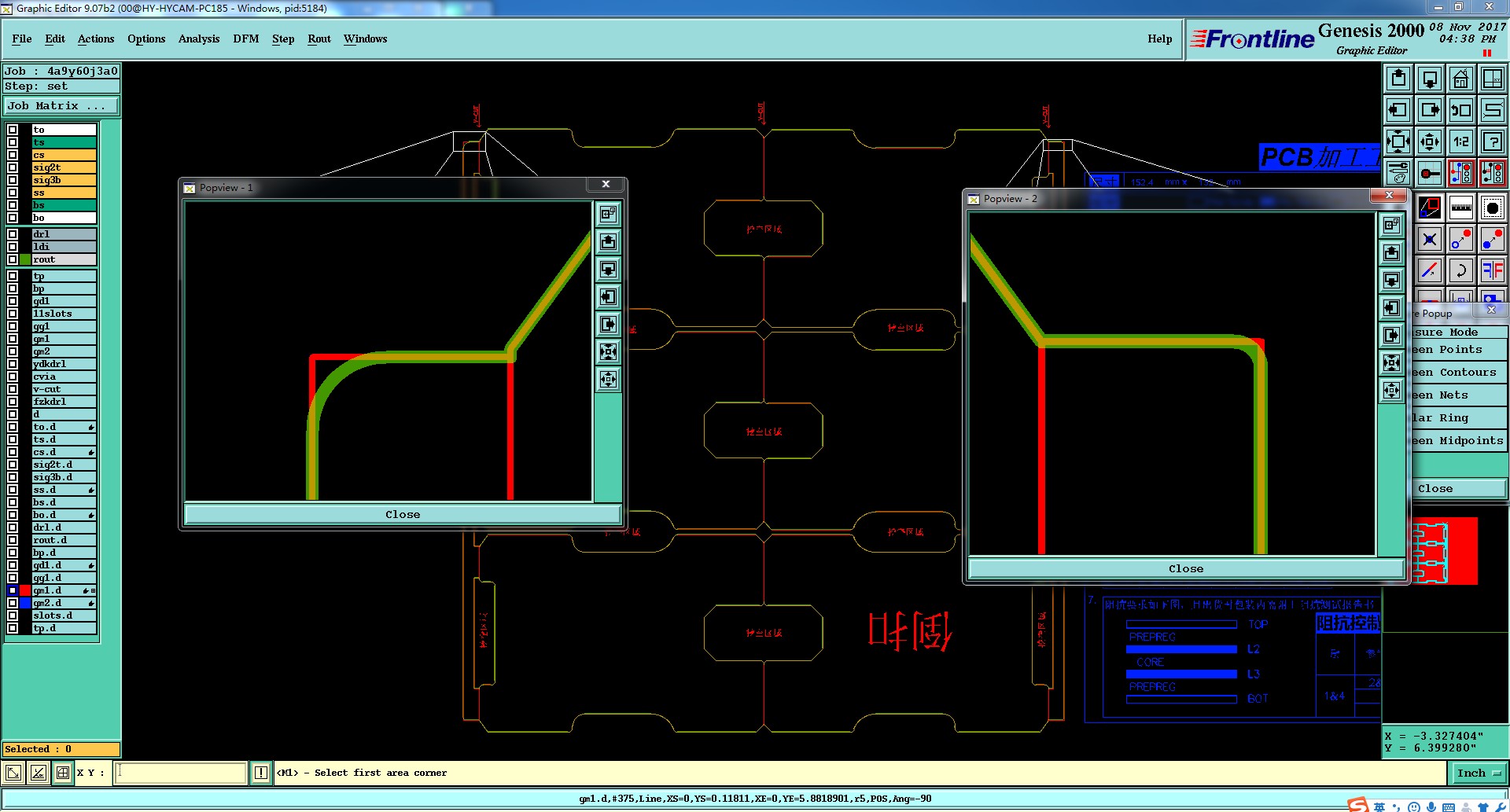The height and width of the screenshot is (812, 1510).
Task: Click the Sogou input method tray icon
Action: (1358, 805)
